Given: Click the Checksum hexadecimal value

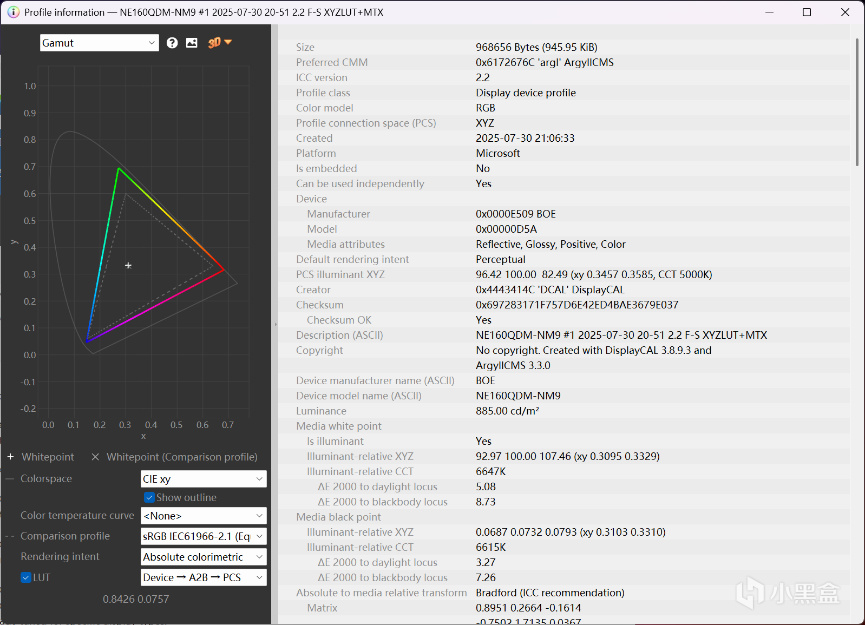Looking at the screenshot, I should coord(577,305).
